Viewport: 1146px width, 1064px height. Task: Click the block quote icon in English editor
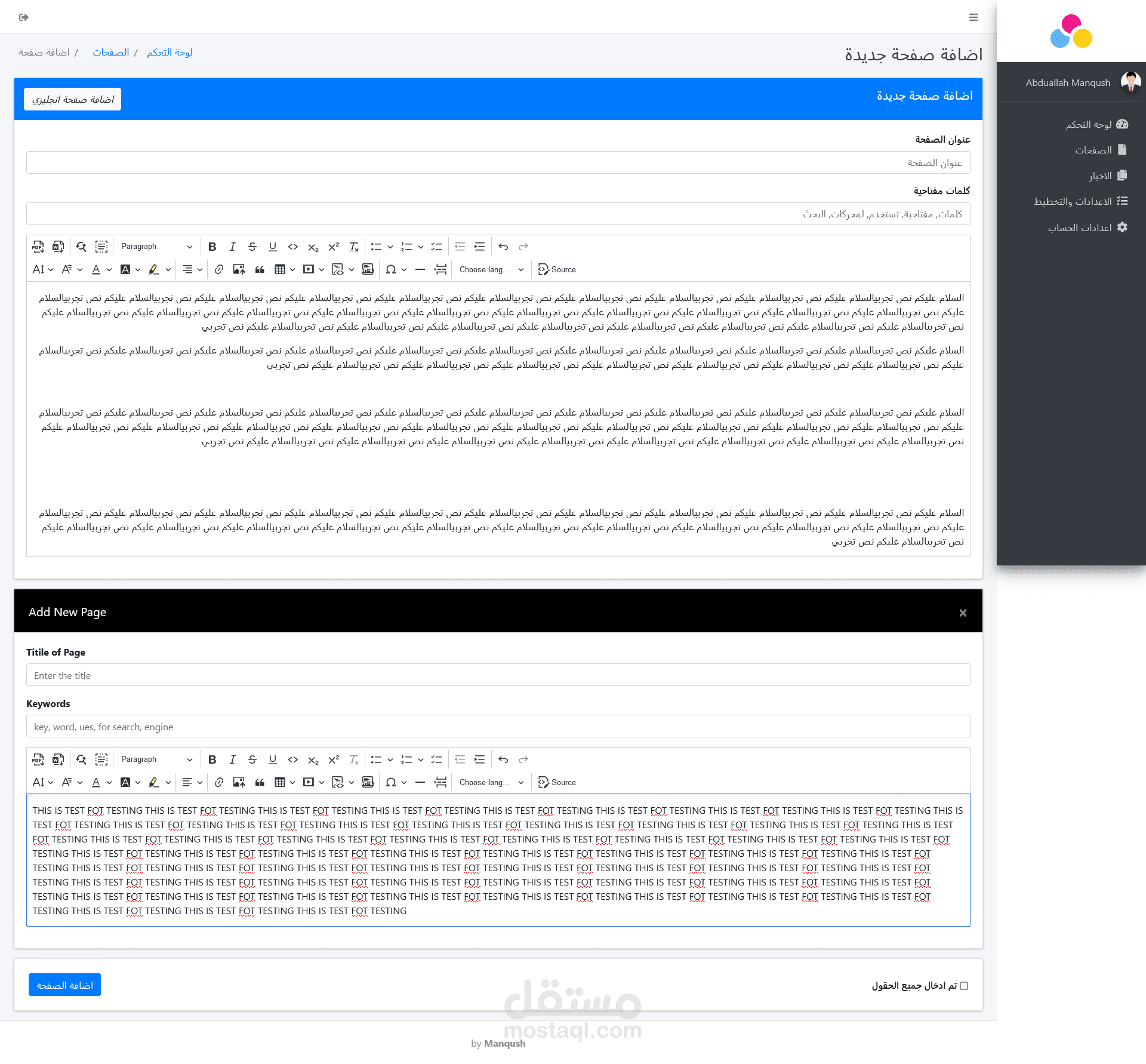[x=260, y=782]
